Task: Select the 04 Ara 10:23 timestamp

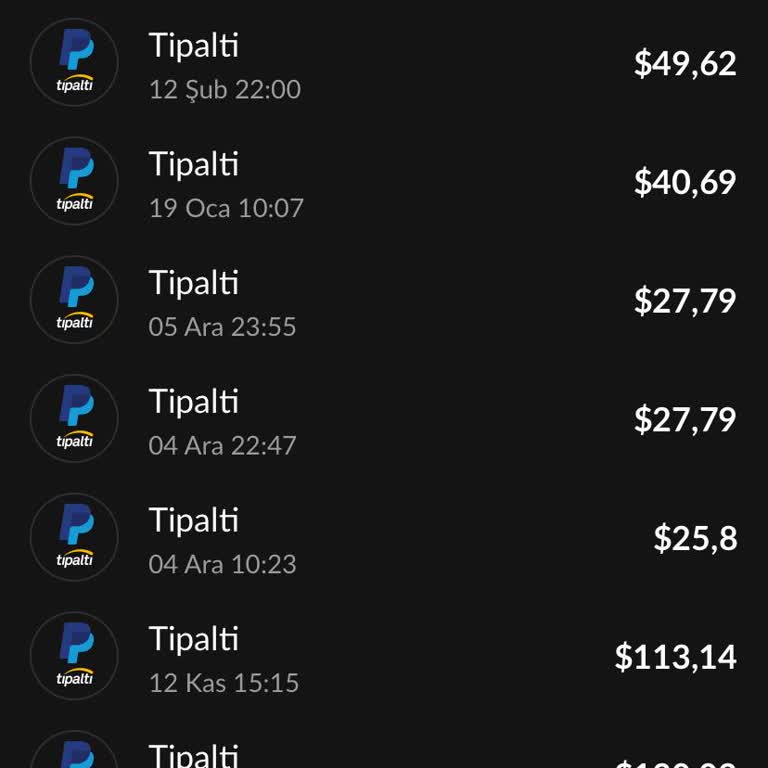Action: 222,564
